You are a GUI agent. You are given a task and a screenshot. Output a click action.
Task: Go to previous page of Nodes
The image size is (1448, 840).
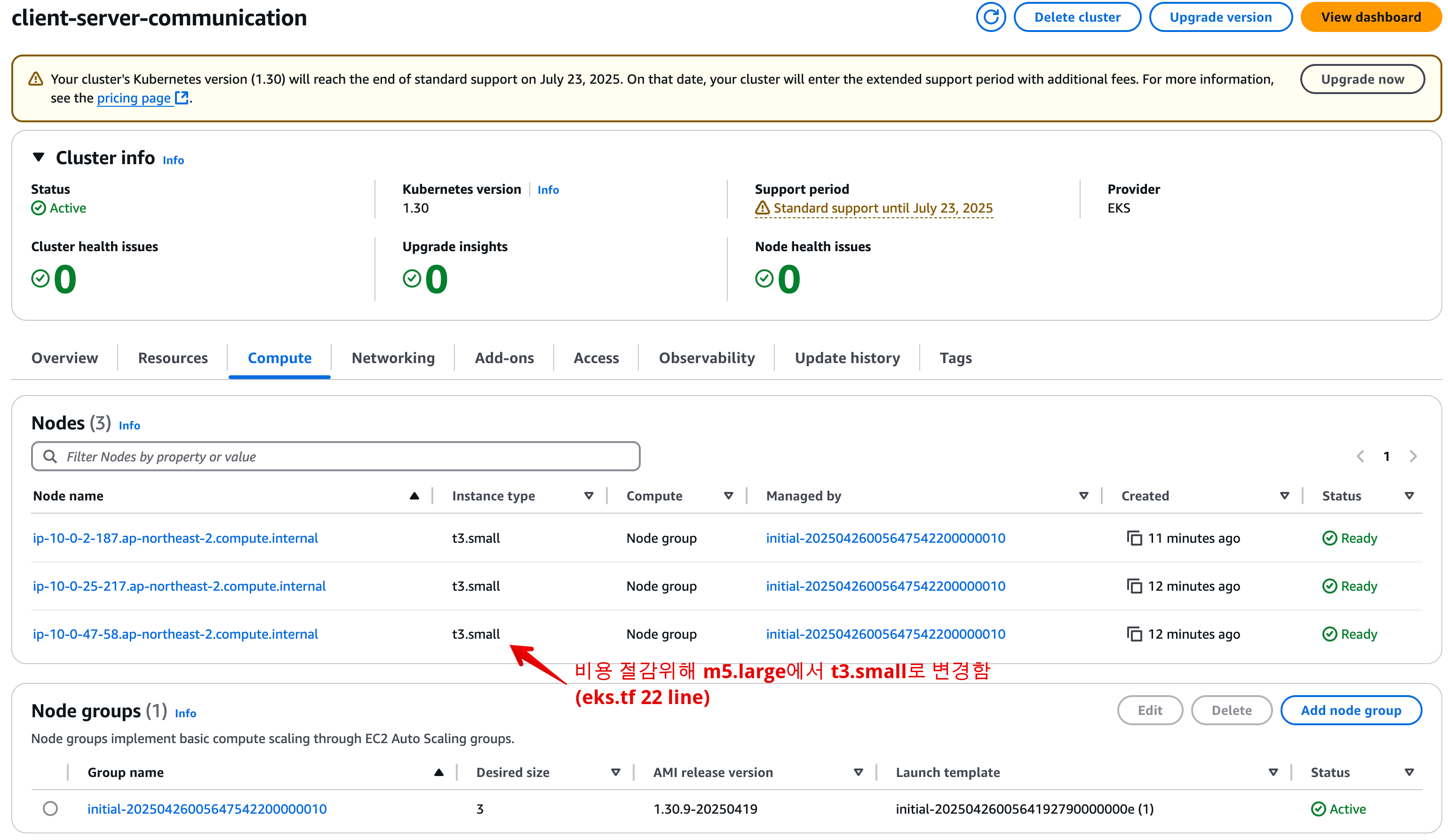pyautogui.click(x=1360, y=457)
